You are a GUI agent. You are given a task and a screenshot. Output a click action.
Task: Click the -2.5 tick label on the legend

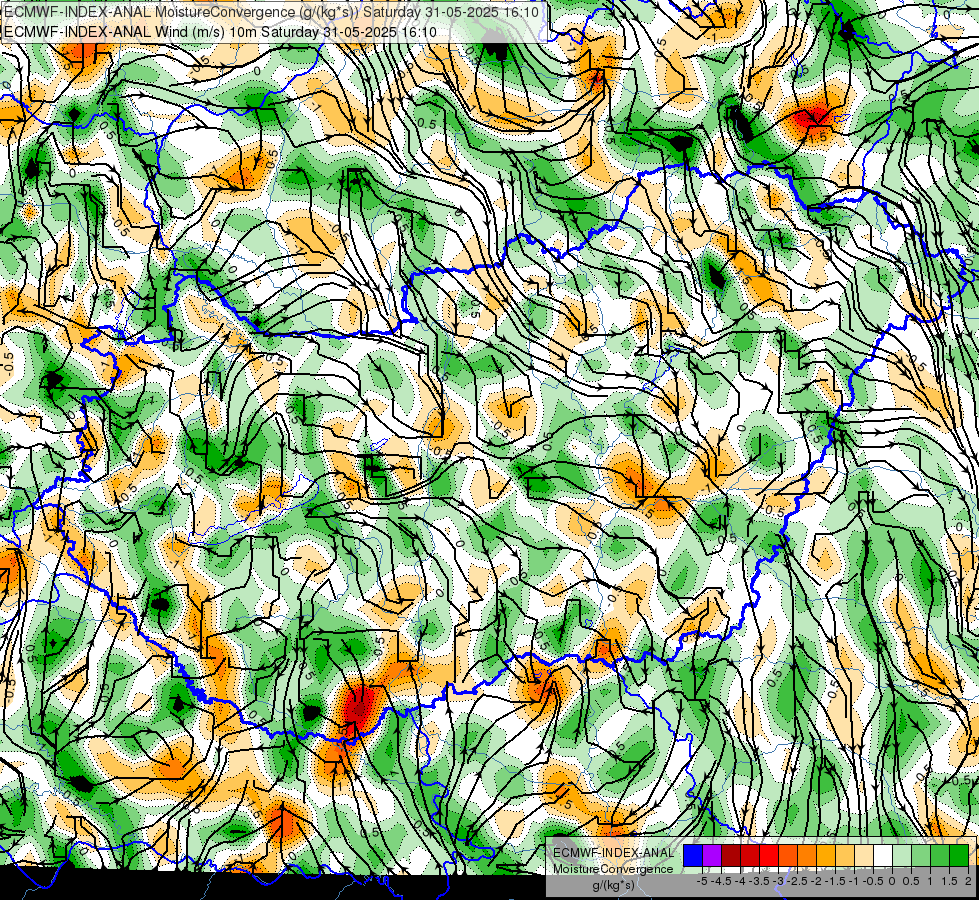pos(797,881)
